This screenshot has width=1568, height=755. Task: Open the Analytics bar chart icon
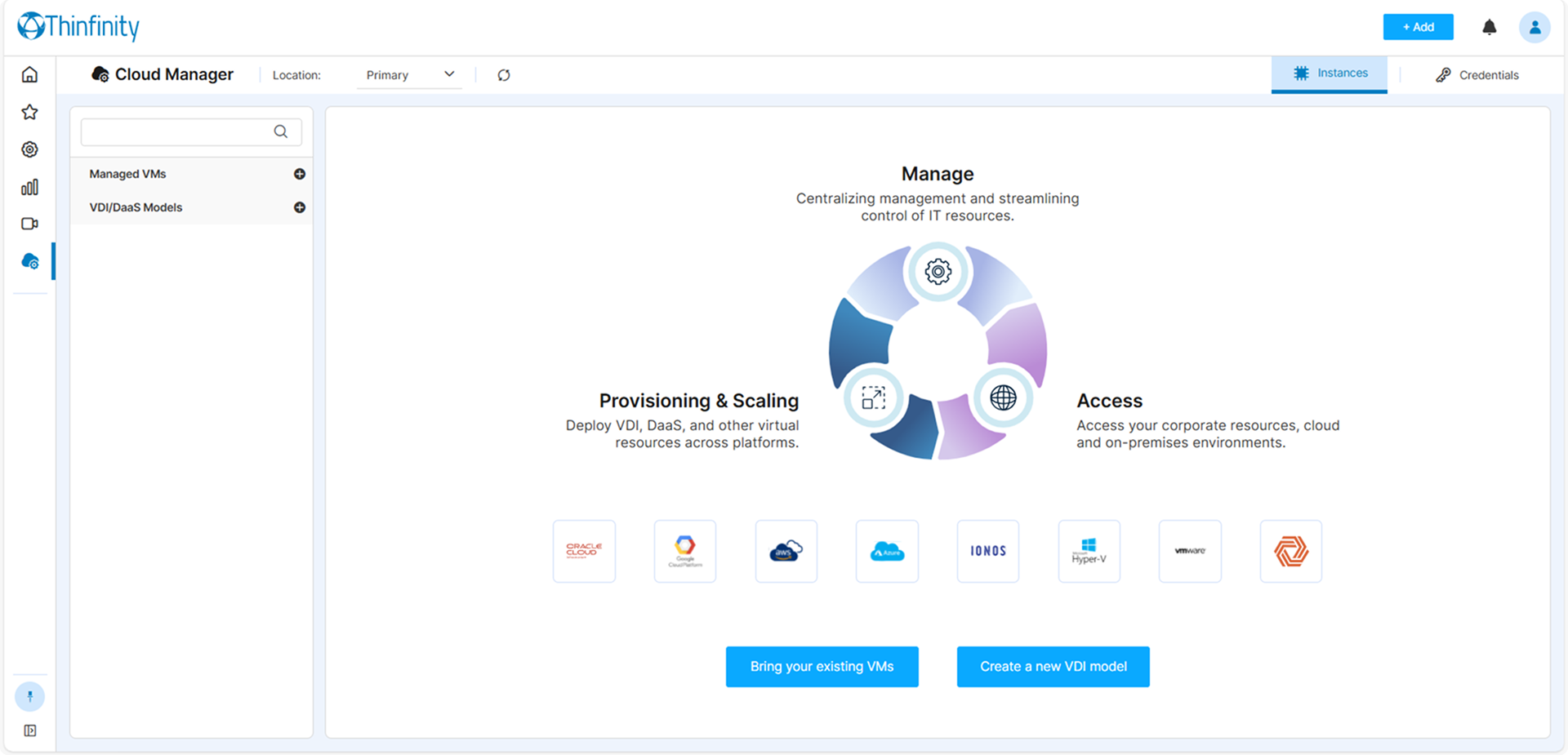[29, 187]
